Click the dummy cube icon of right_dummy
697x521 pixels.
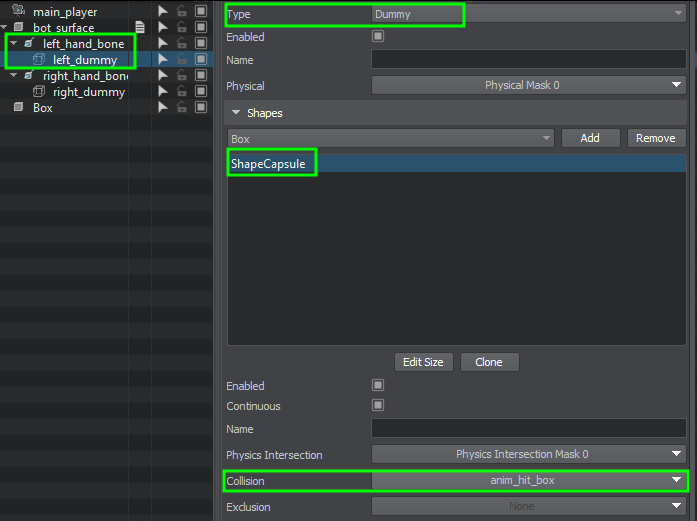tap(40, 92)
